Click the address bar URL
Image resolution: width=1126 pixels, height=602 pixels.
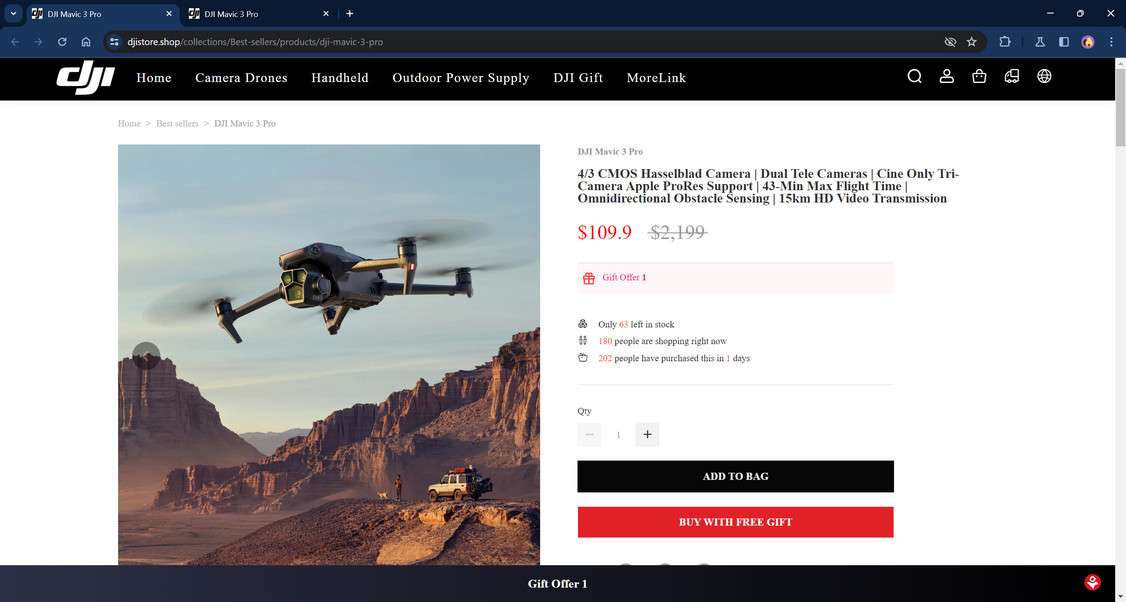[255, 42]
